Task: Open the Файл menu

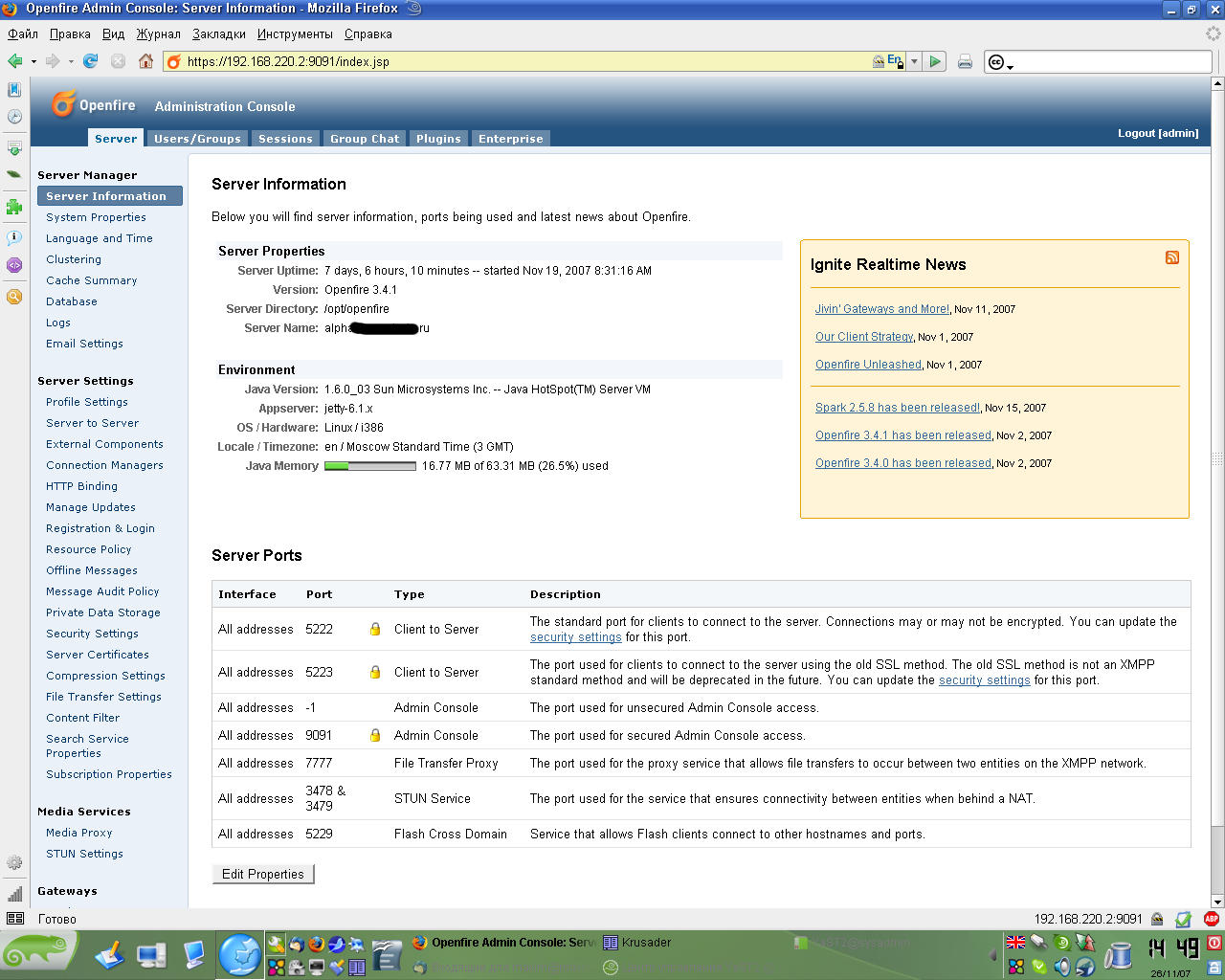Action: click(x=23, y=33)
